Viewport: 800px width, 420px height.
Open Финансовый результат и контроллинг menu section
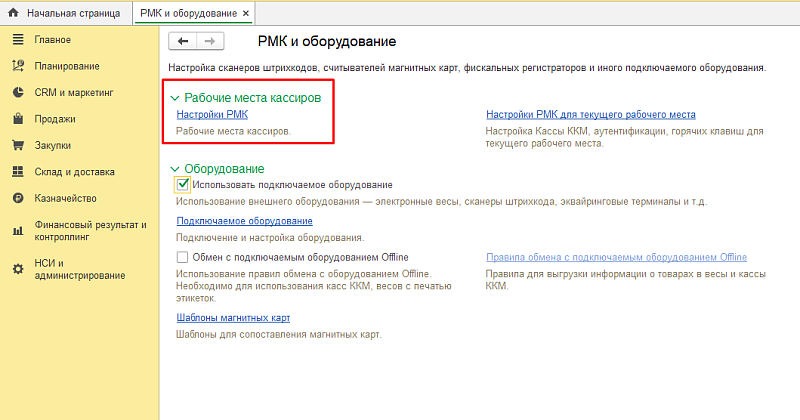[x=90, y=232]
